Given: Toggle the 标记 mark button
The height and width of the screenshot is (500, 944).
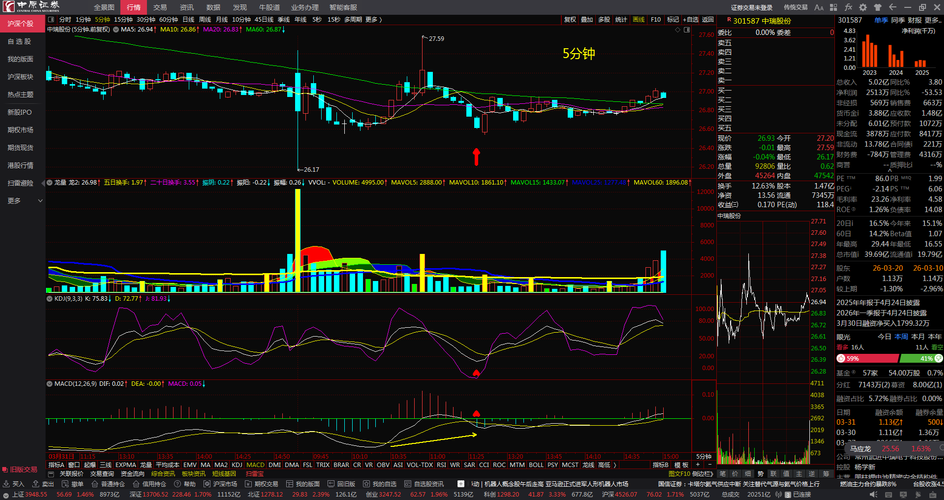Looking at the screenshot, I should (674, 19).
